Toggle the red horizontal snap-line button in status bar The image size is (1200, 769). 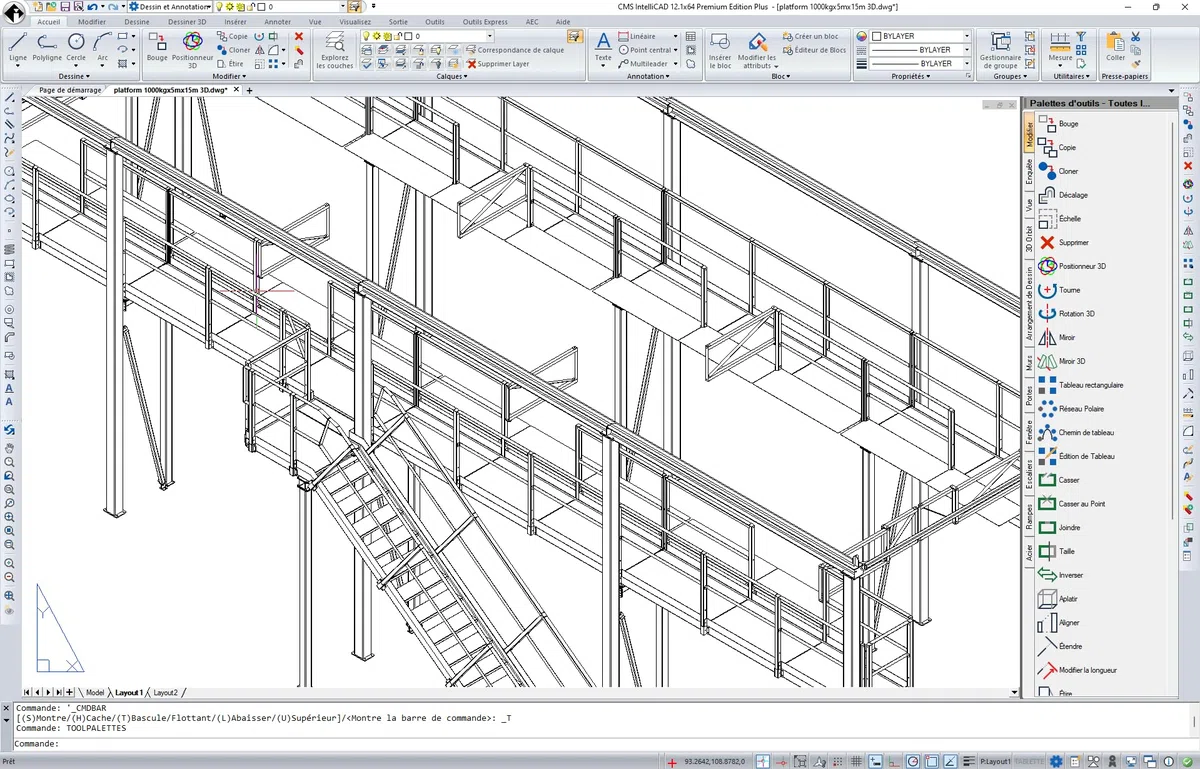pos(781,761)
